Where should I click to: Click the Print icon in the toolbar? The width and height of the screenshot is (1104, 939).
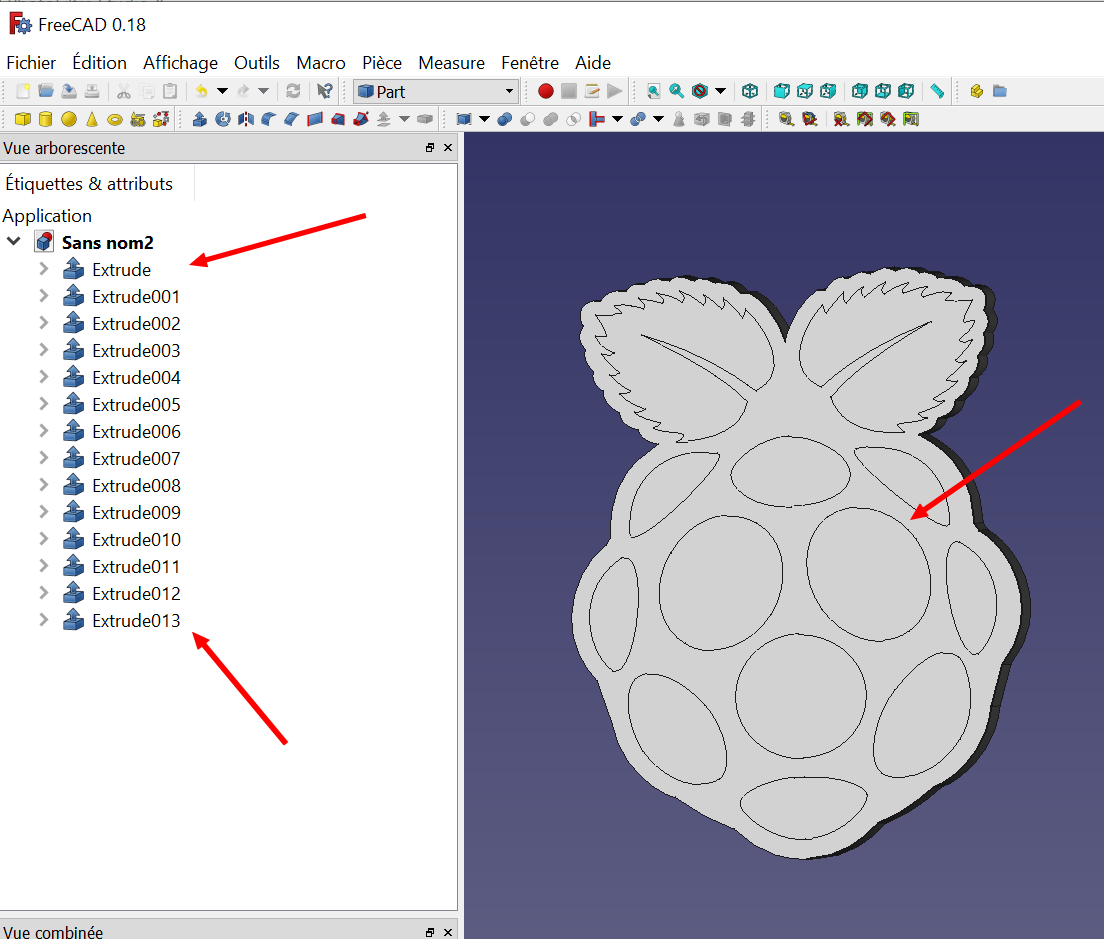(92, 92)
